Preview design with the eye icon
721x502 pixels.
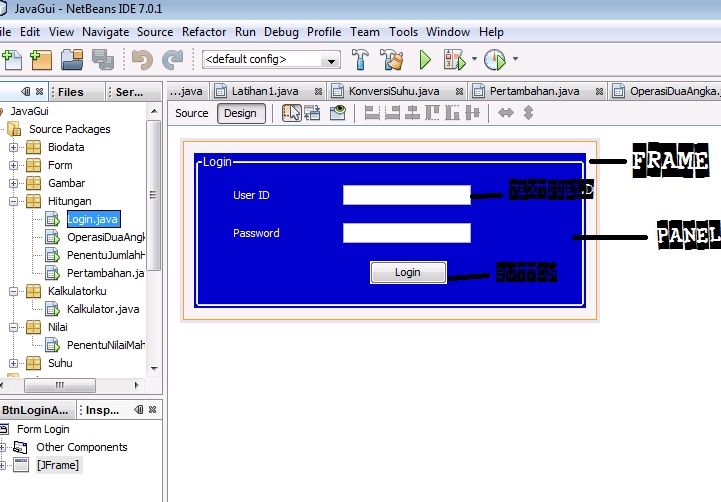(338, 113)
